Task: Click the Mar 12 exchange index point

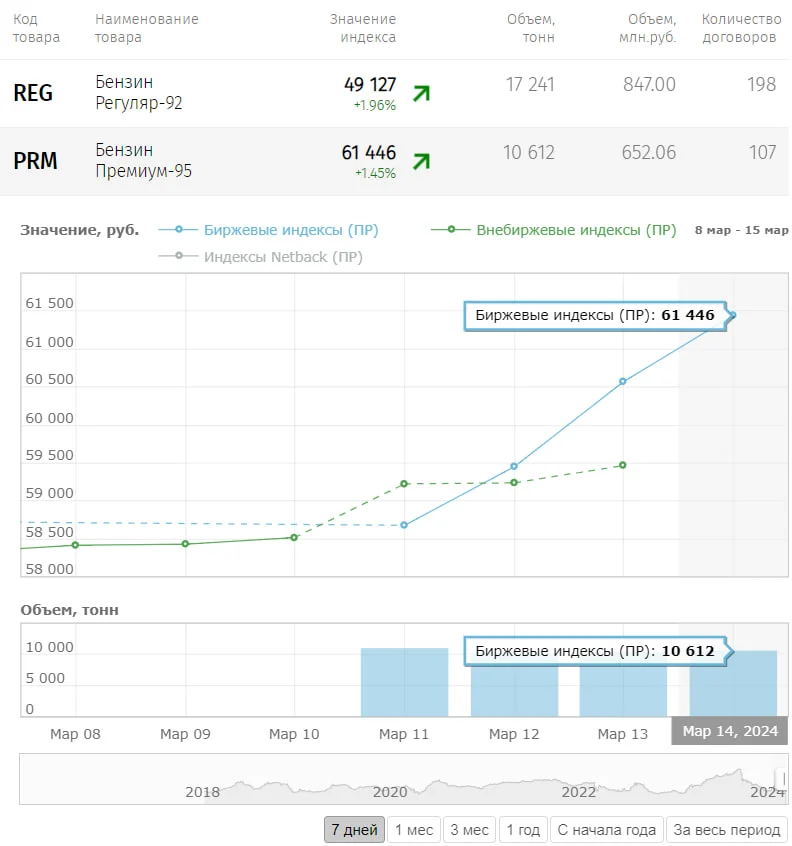Action: click(x=514, y=466)
